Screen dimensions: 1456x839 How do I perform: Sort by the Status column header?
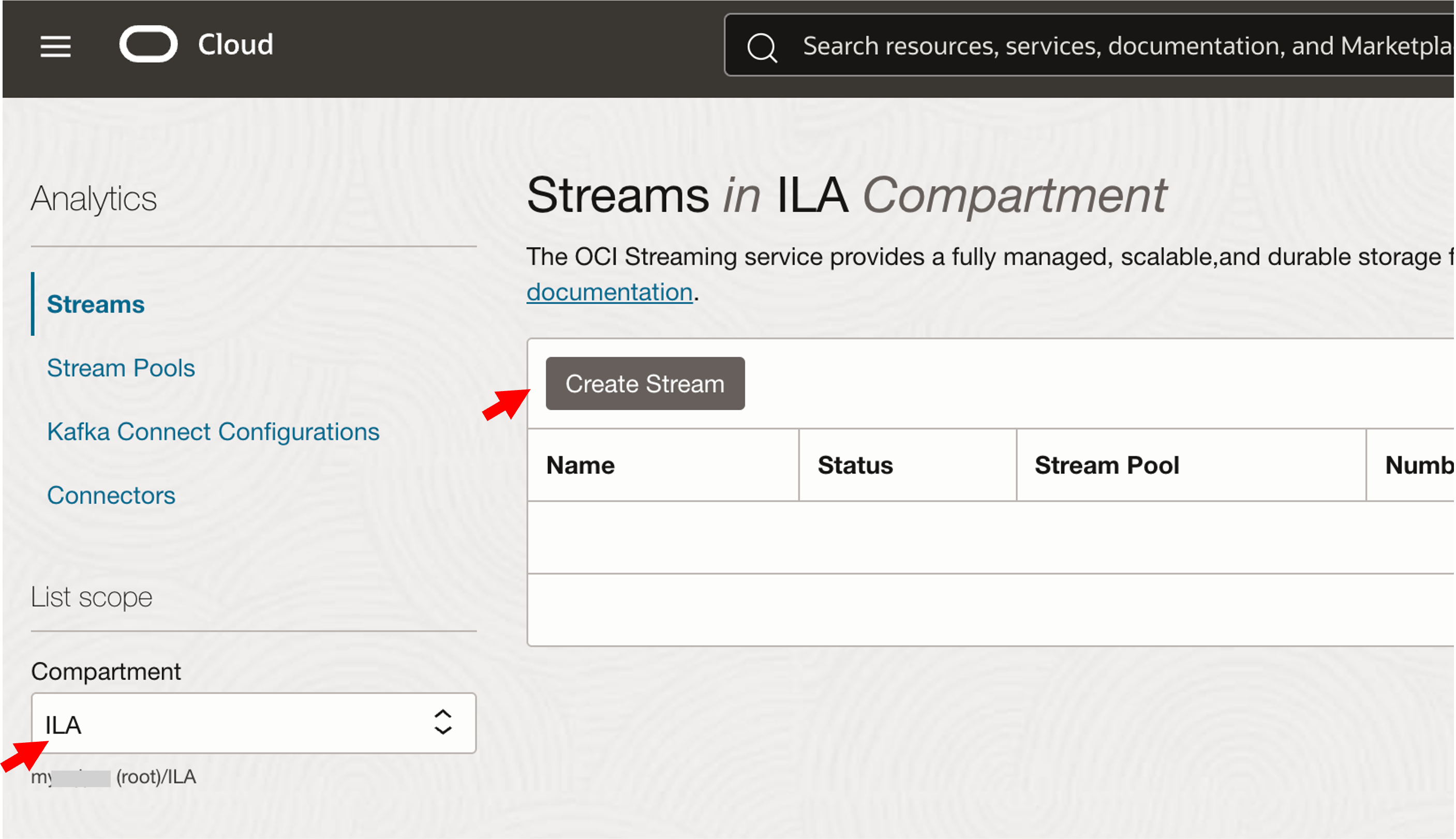point(855,465)
